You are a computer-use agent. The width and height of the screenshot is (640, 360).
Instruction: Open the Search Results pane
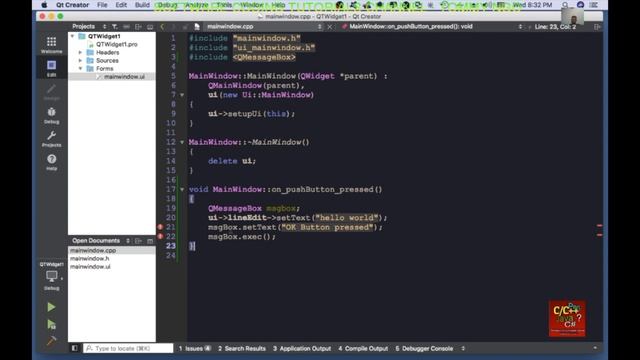click(x=242, y=349)
